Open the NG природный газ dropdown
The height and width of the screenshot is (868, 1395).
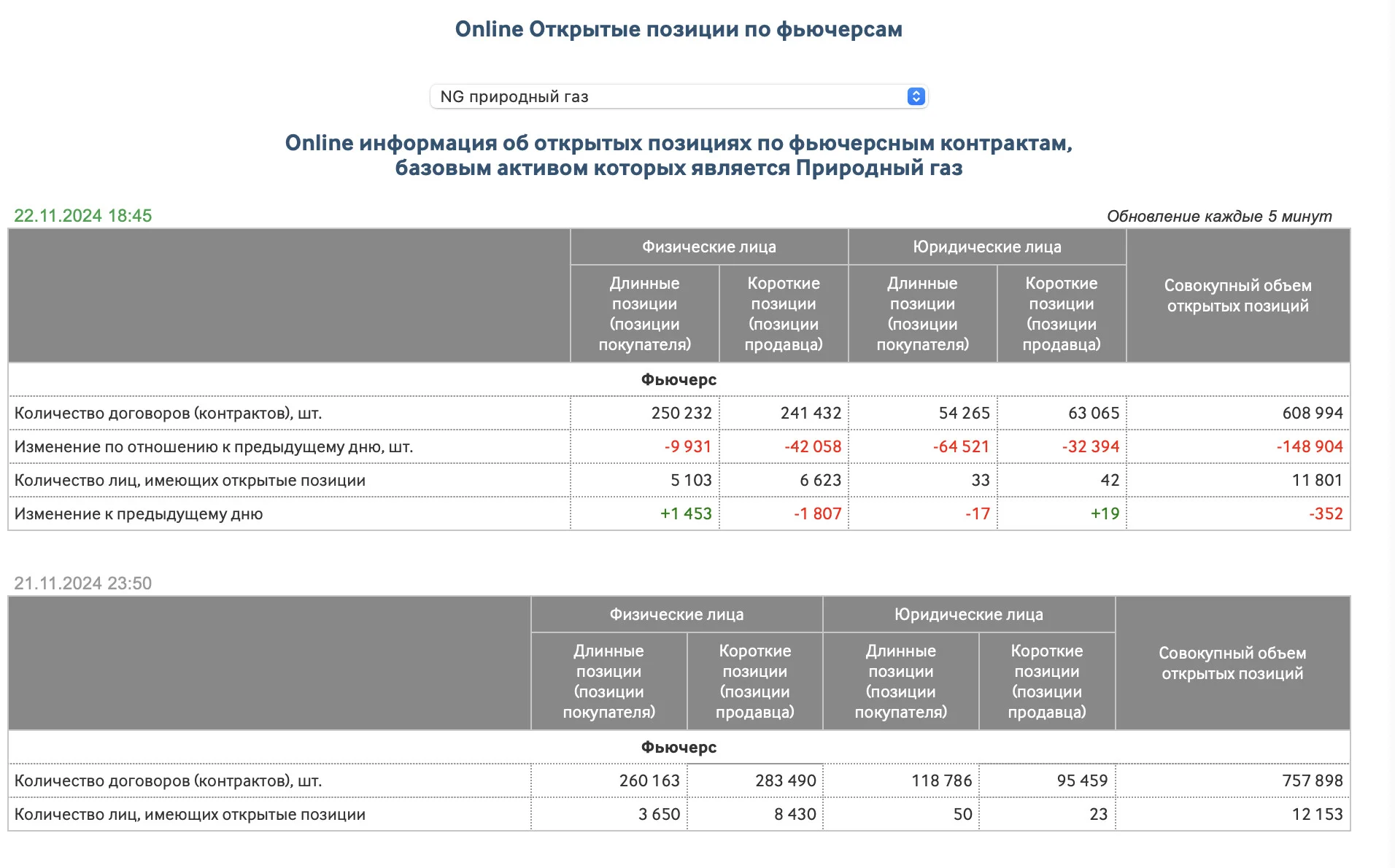click(x=679, y=96)
